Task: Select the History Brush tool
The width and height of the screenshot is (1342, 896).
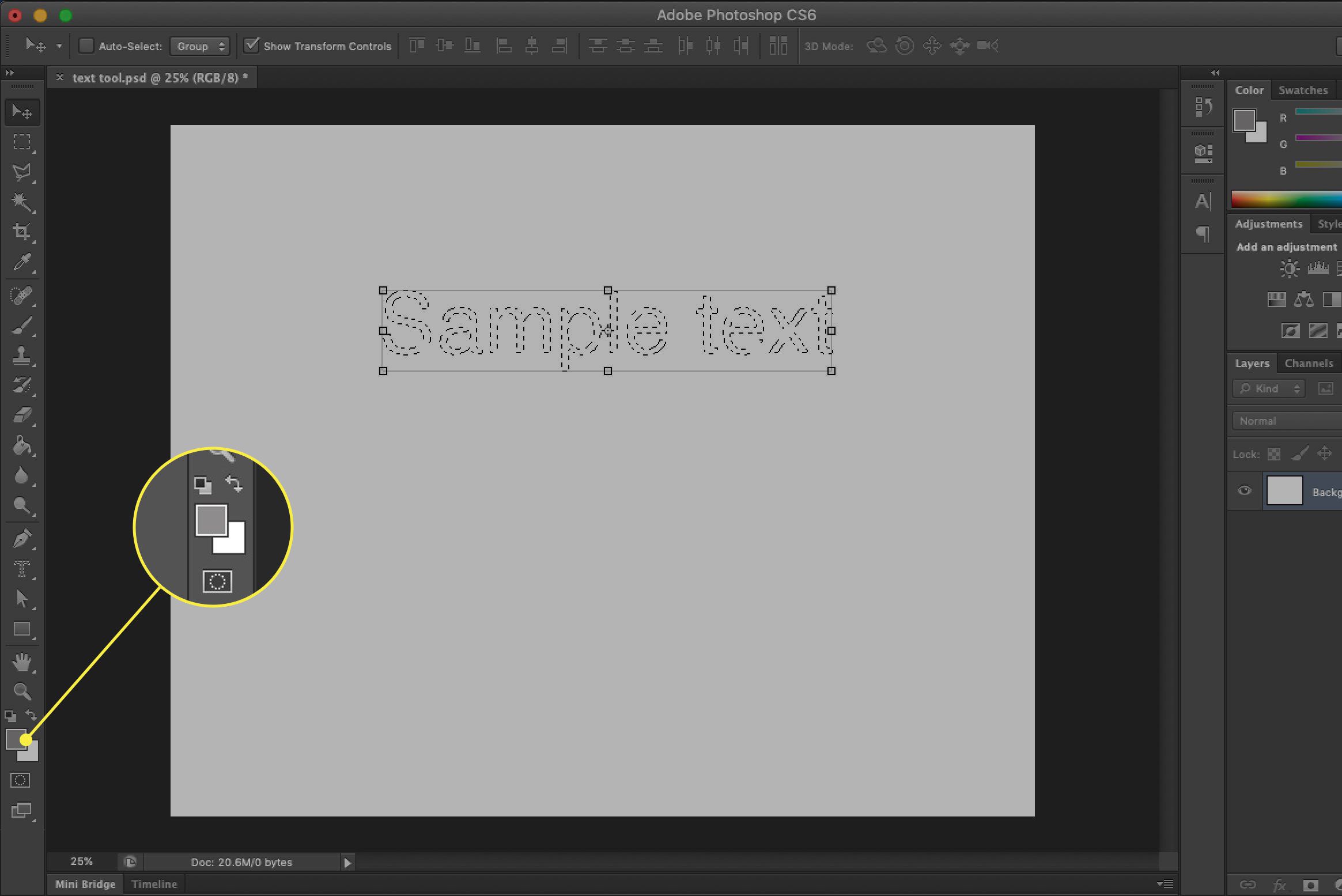Action: [22, 385]
